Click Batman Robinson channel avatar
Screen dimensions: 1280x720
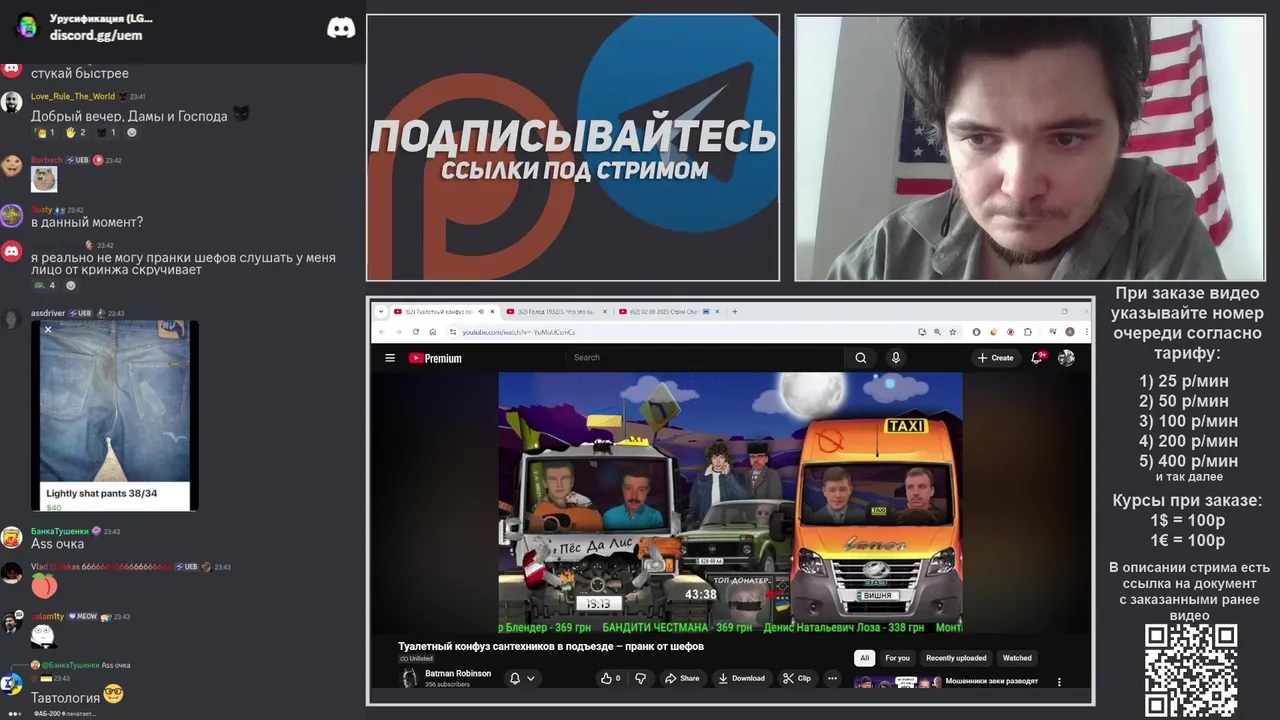pos(409,678)
